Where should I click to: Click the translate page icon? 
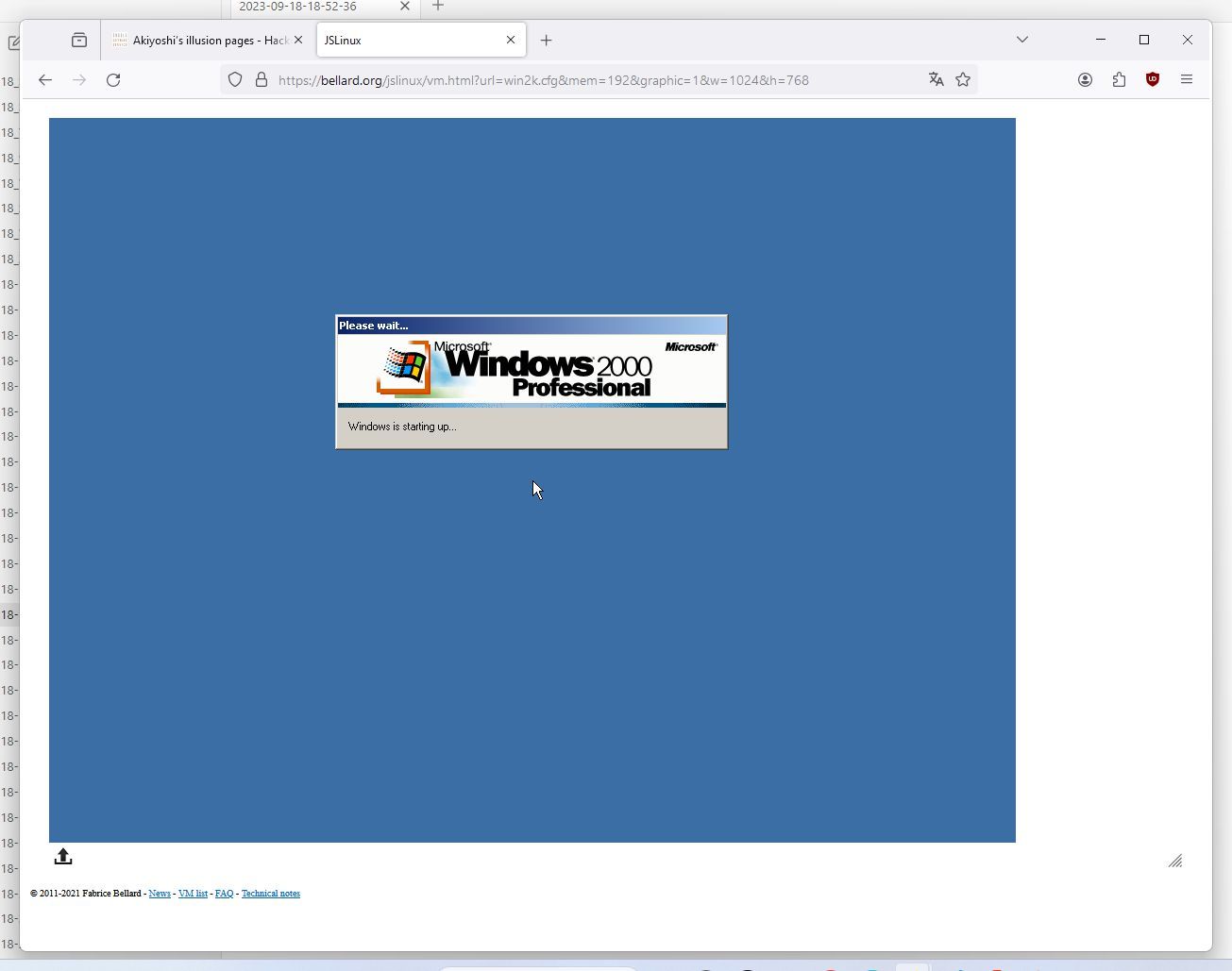936,80
